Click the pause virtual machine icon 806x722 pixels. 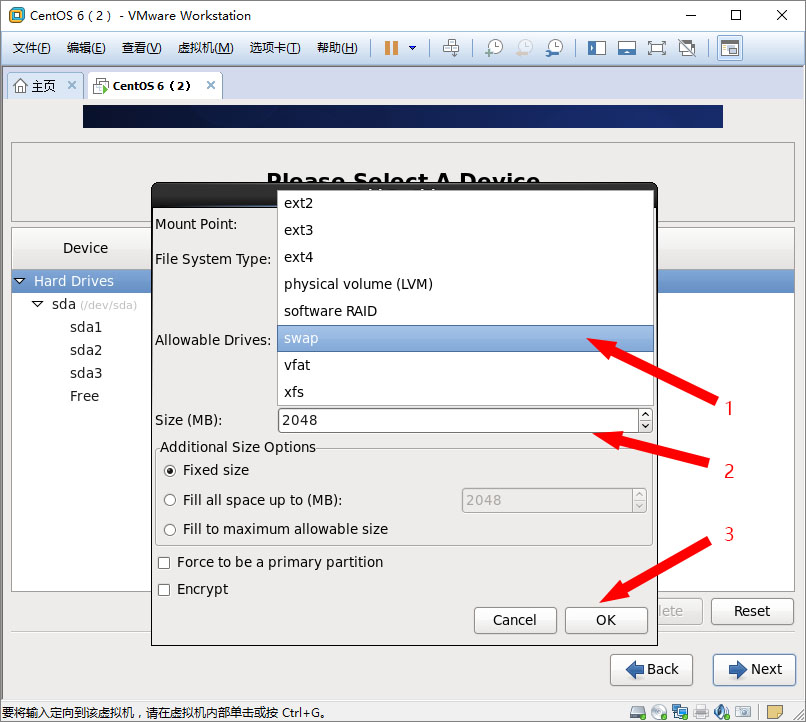(x=391, y=48)
